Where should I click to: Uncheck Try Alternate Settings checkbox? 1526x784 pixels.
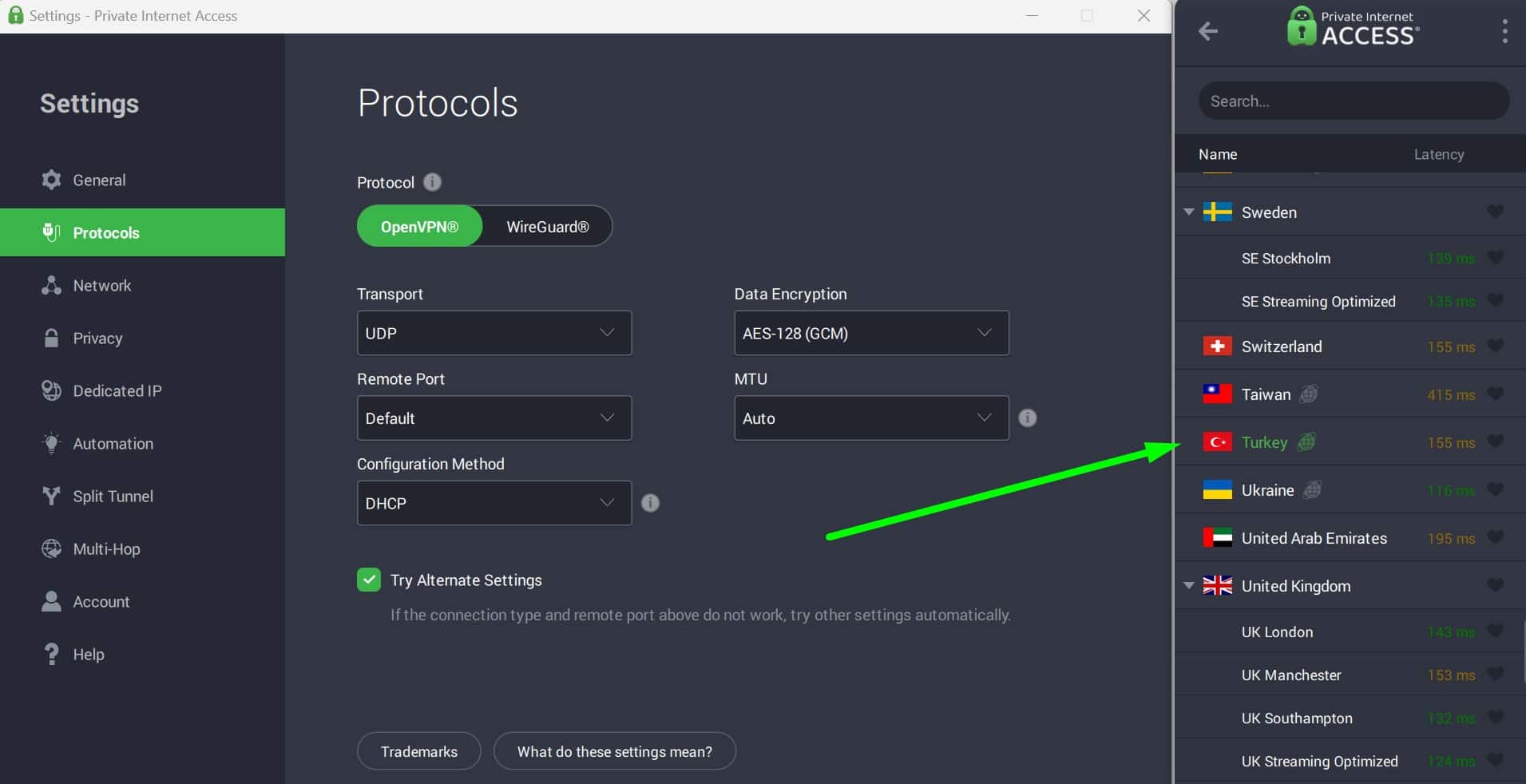click(369, 580)
